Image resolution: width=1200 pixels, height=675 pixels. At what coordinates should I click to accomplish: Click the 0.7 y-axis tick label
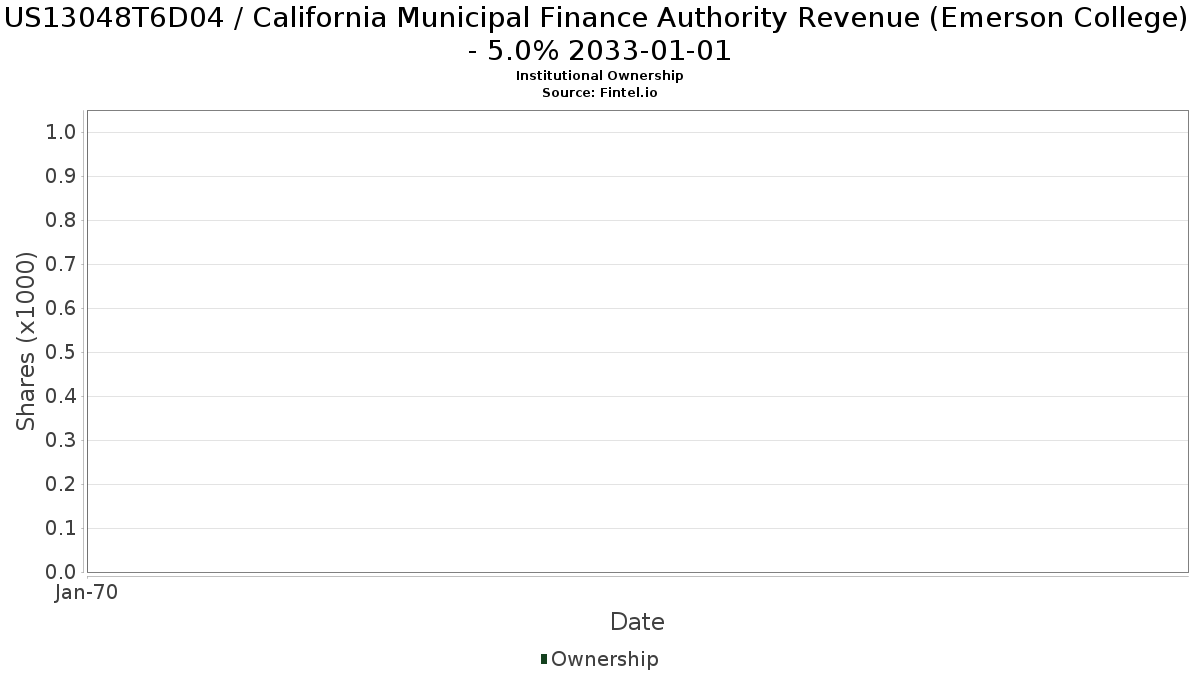tap(61, 265)
